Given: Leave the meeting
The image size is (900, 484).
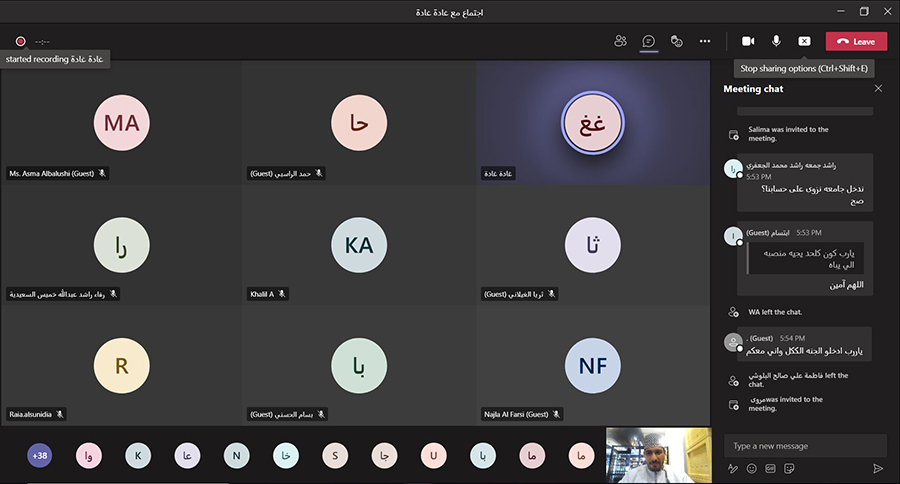Looking at the screenshot, I should 856,41.
